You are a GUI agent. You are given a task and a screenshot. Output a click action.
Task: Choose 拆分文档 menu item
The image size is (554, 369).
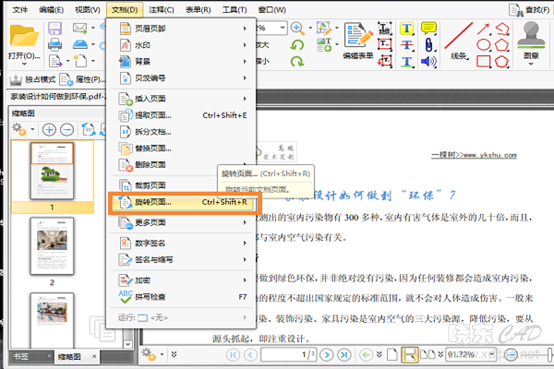[x=182, y=132]
